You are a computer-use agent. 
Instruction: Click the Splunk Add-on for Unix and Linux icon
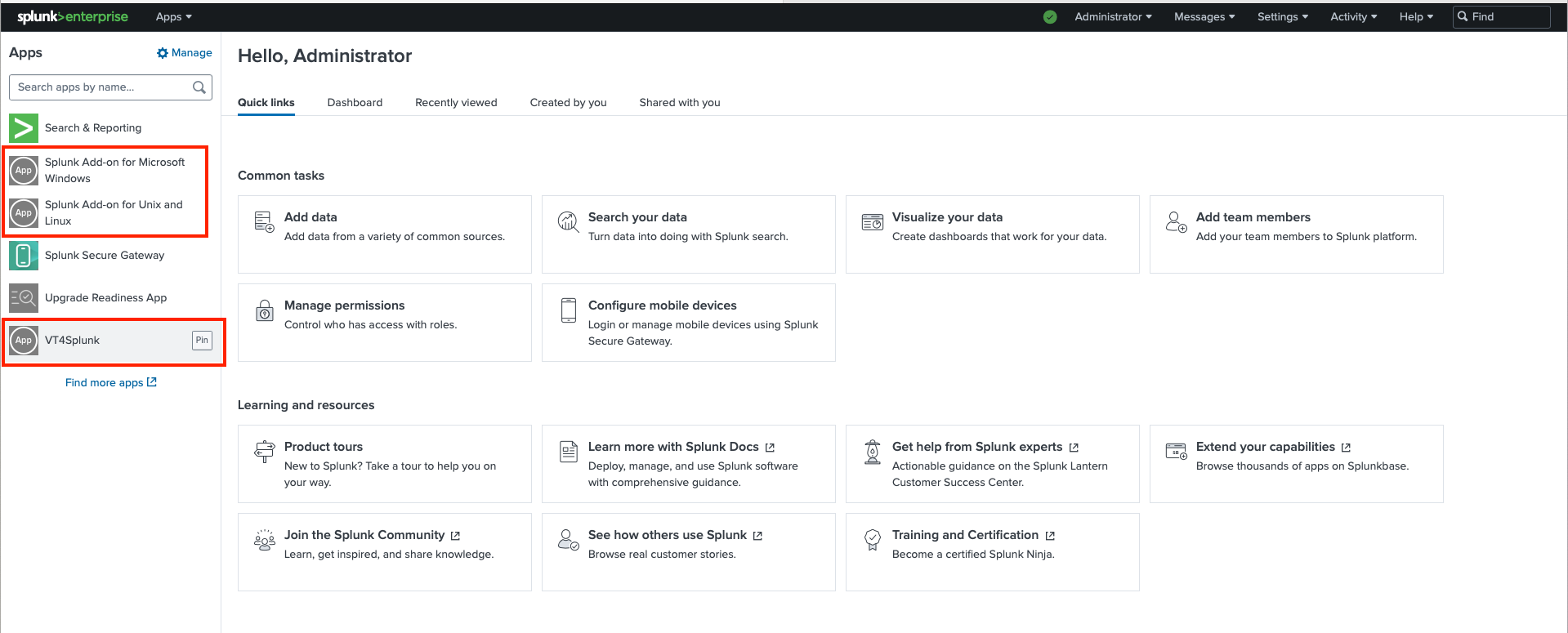click(24, 213)
